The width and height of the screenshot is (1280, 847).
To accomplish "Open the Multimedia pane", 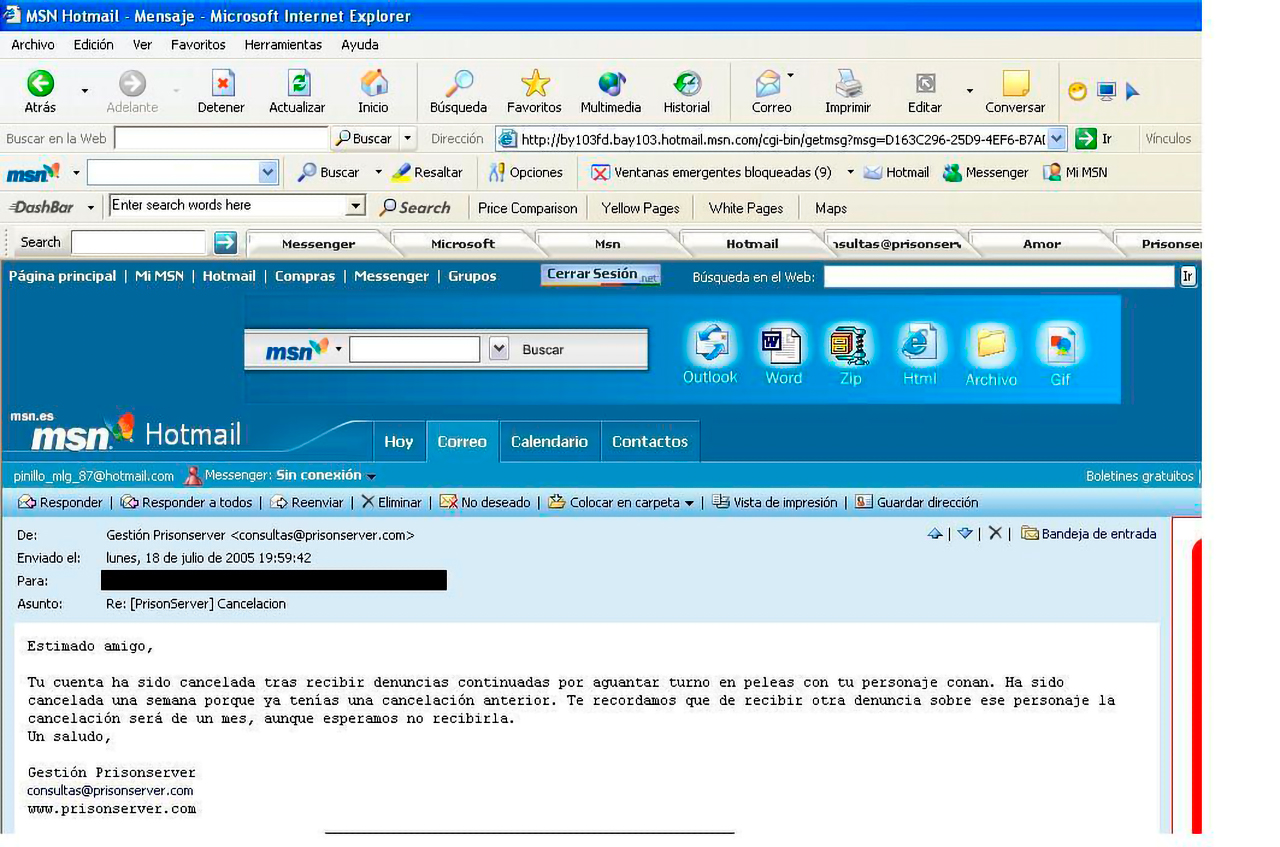I will coord(611,92).
